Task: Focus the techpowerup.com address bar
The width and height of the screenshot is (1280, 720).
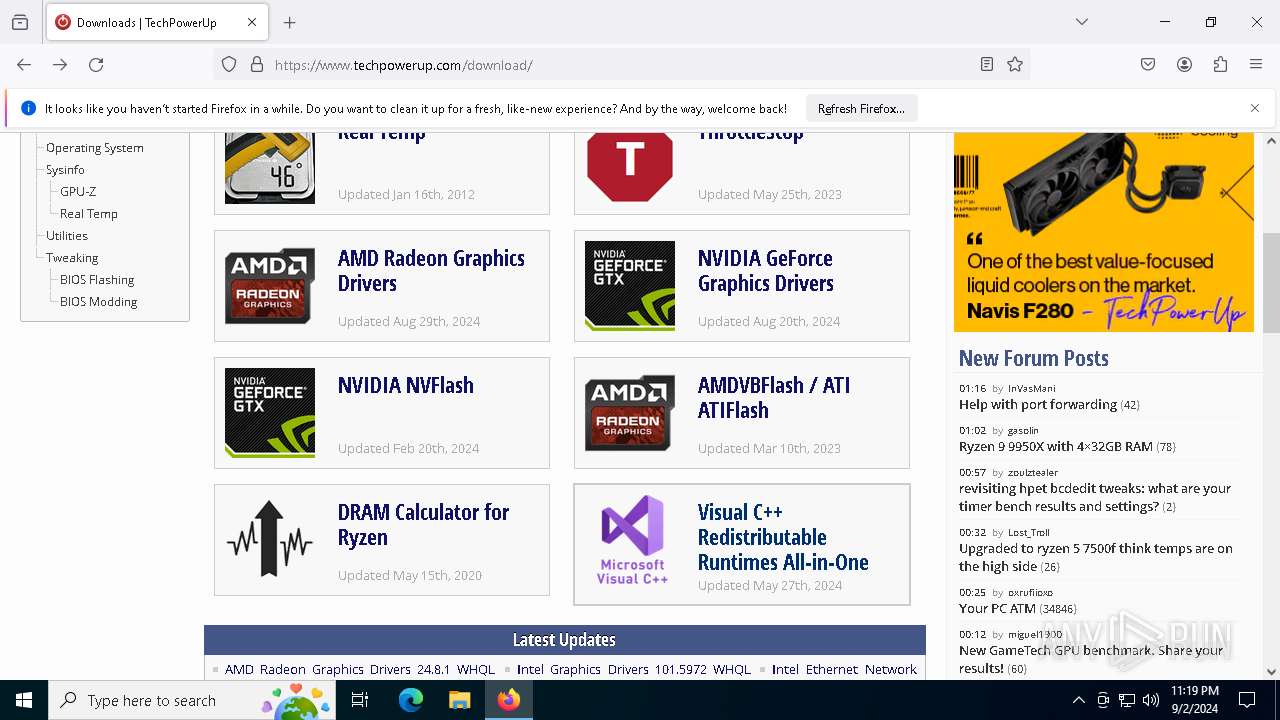Action: (x=620, y=65)
